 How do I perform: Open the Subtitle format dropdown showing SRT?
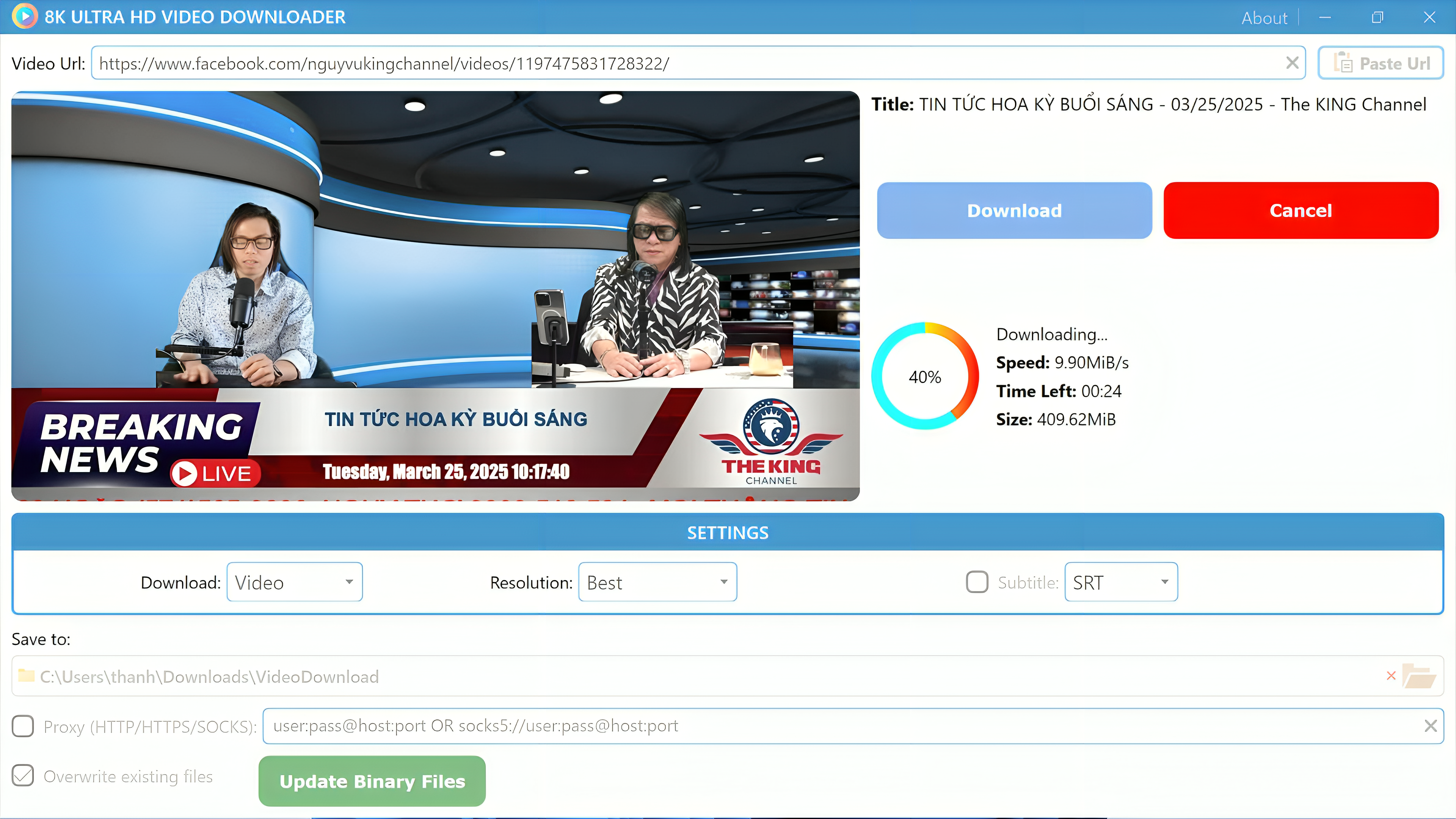tap(1121, 582)
